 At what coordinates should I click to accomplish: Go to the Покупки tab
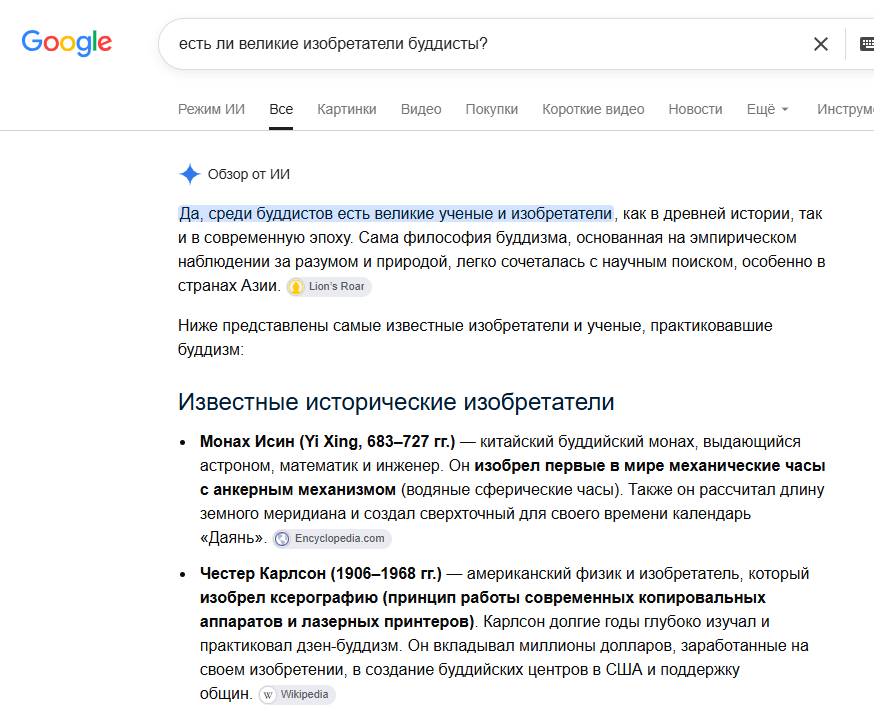coord(492,109)
